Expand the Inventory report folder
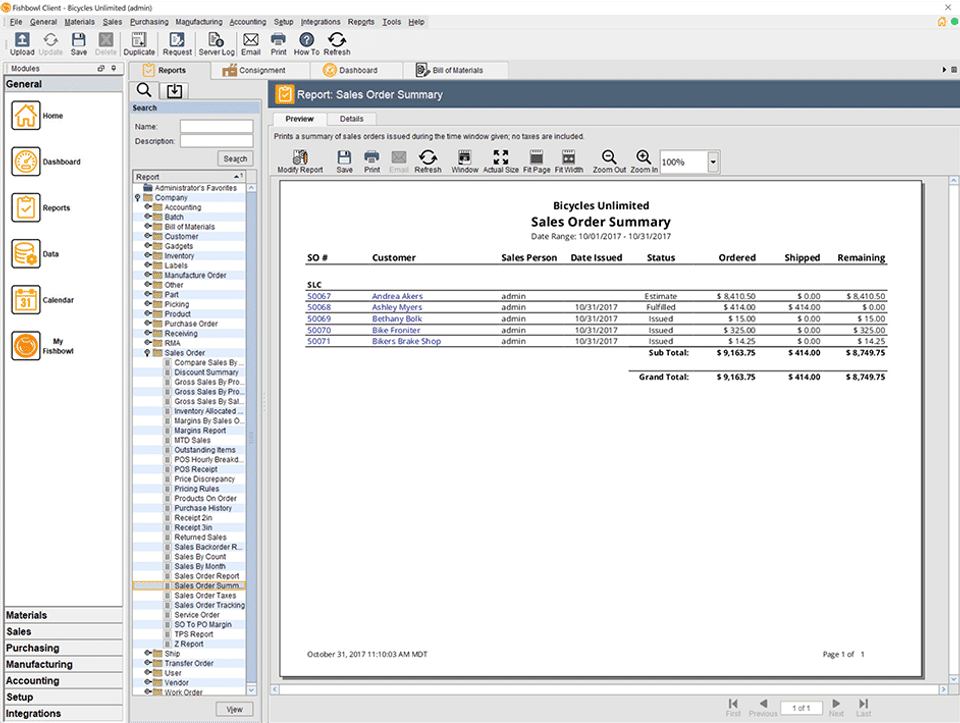The height and width of the screenshot is (723, 960). [x=148, y=255]
